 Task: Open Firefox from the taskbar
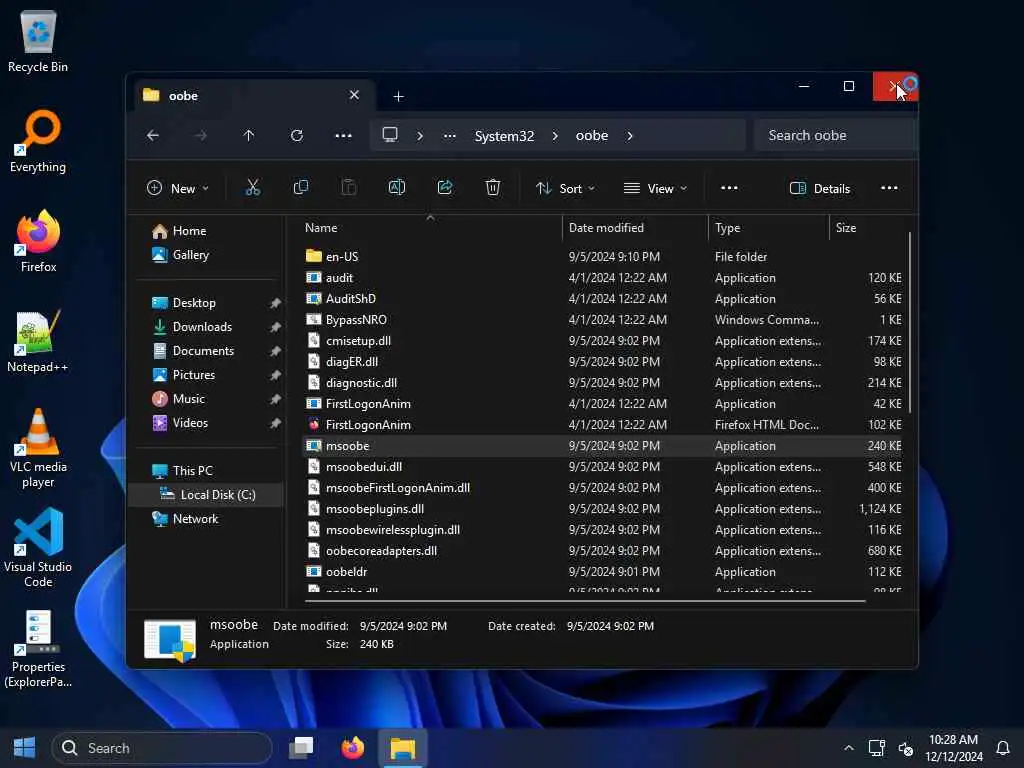(x=353, y=748)
